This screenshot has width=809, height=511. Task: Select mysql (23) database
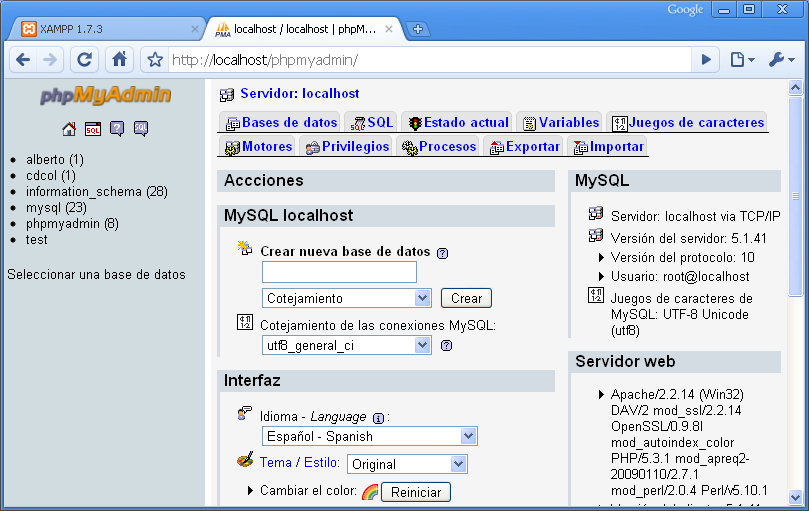(56, 207)
